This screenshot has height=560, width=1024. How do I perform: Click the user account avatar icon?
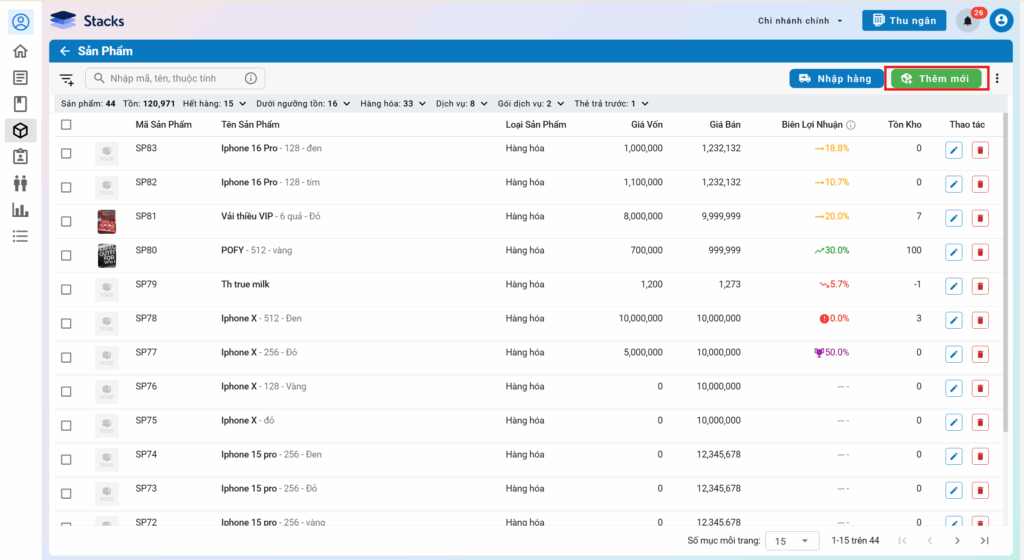(1001, 21)
